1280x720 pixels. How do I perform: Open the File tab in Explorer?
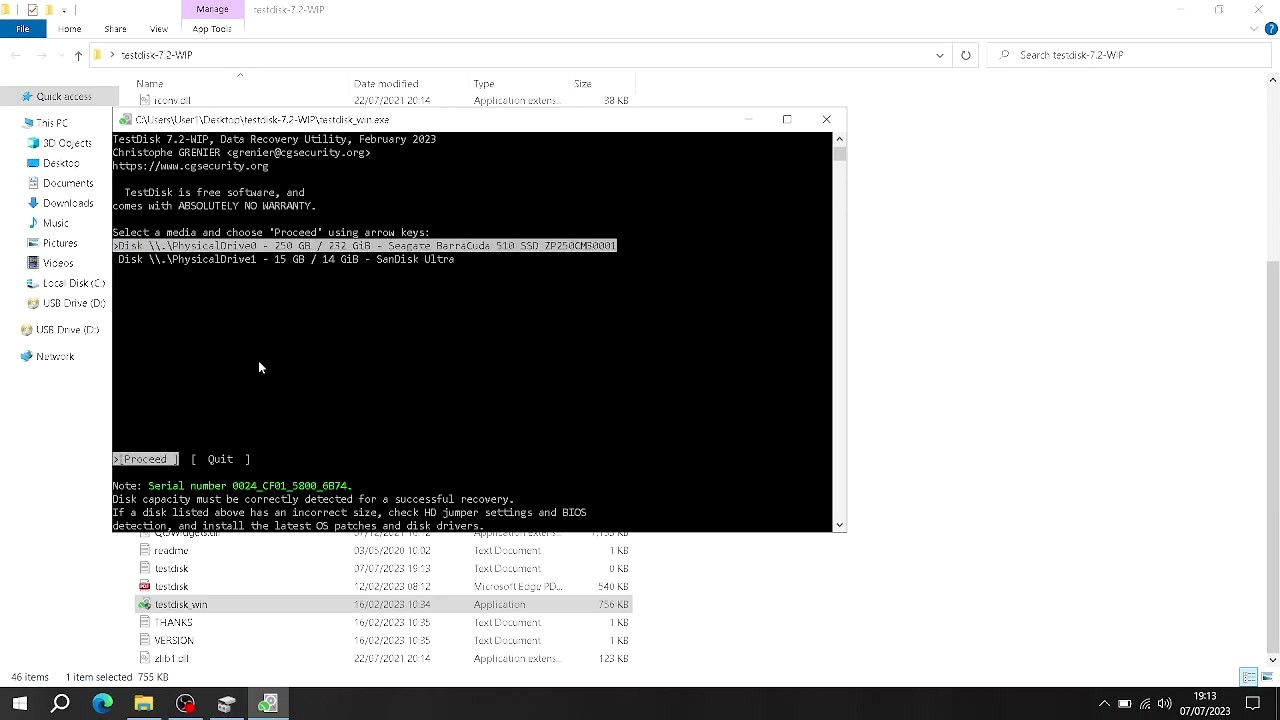(x=22, y=29)
